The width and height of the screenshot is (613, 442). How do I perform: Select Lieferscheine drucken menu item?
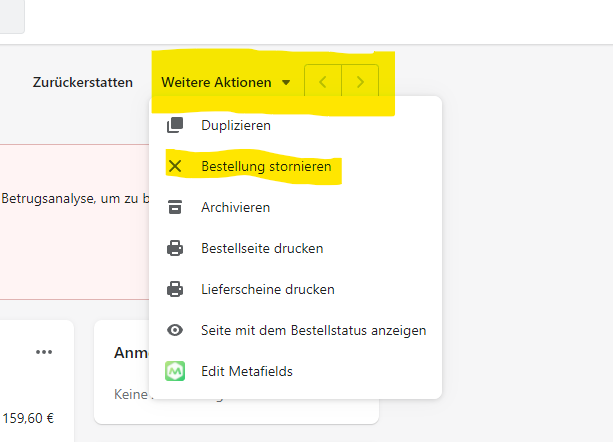tap(267, 289)
